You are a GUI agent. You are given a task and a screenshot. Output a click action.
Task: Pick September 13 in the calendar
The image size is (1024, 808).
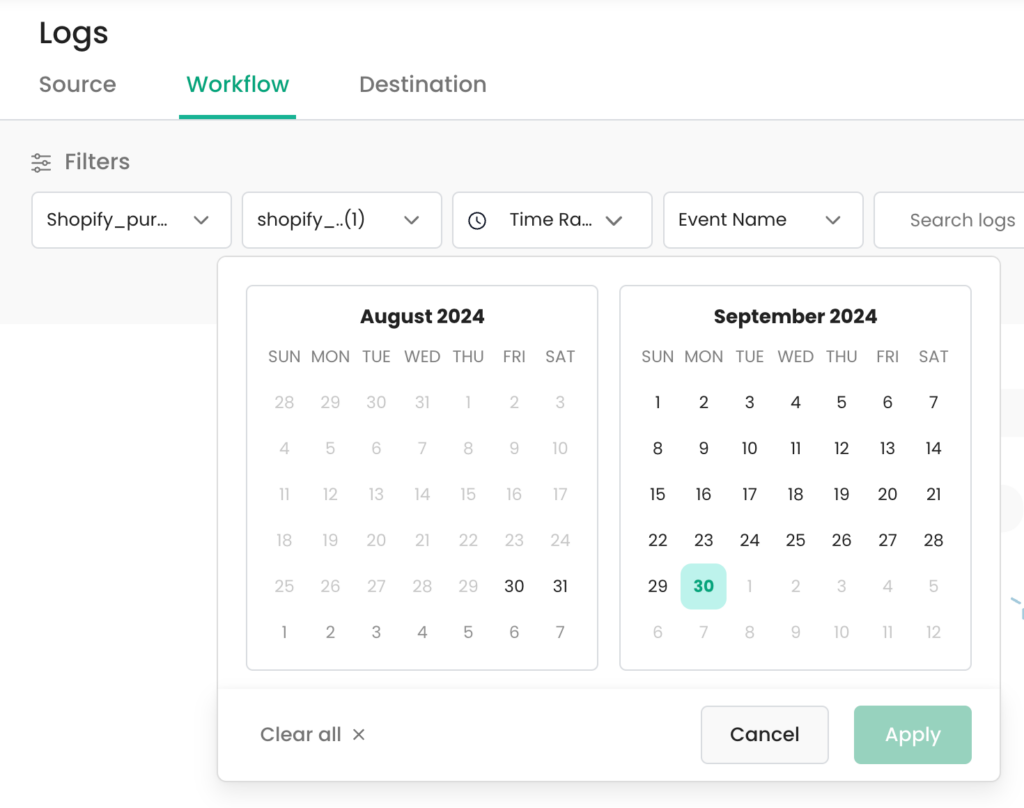click(888, 448)
